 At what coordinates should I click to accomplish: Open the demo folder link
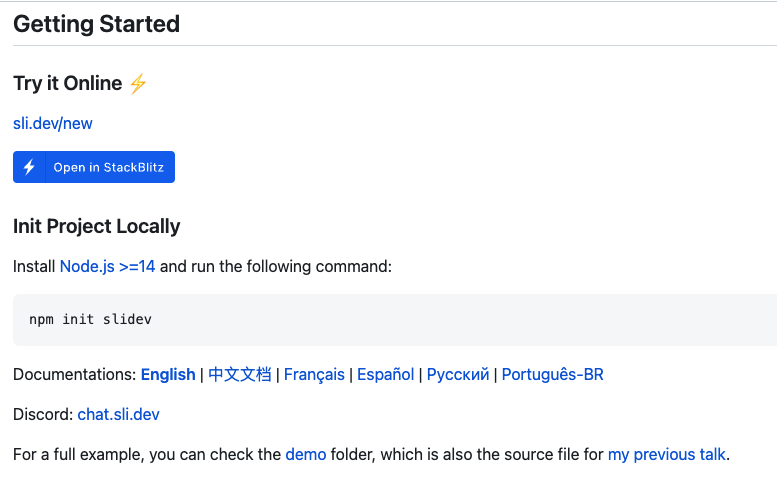tap(306, 454)
